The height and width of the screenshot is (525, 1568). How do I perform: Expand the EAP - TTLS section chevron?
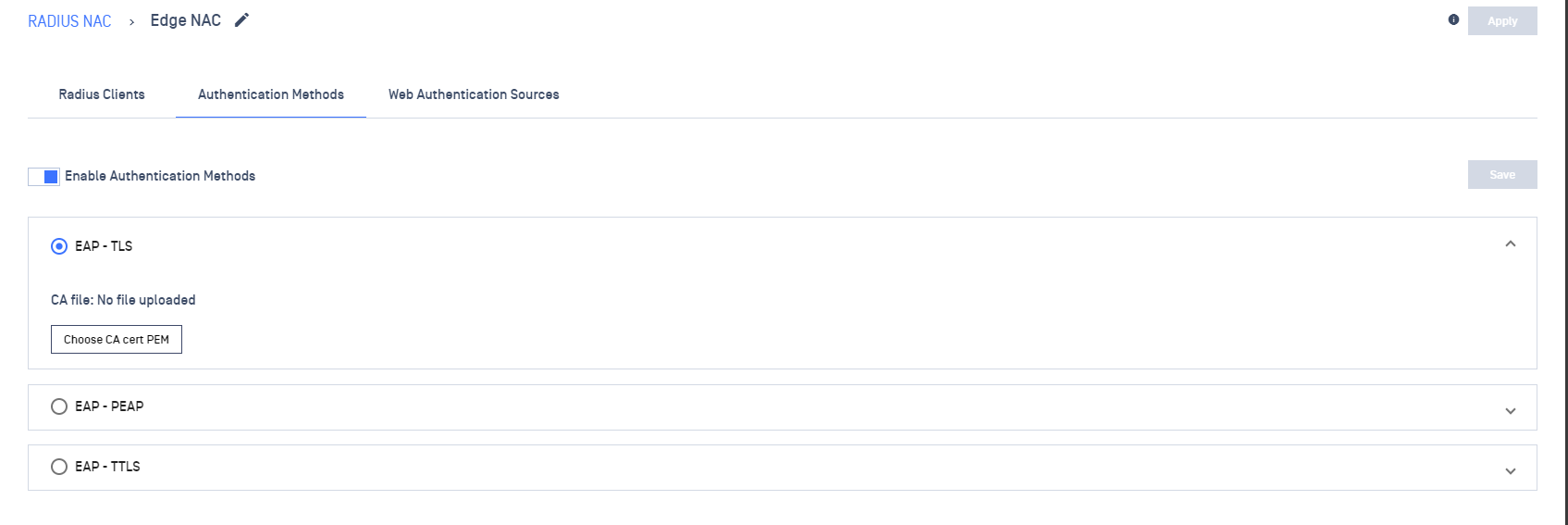(1511, 471)
